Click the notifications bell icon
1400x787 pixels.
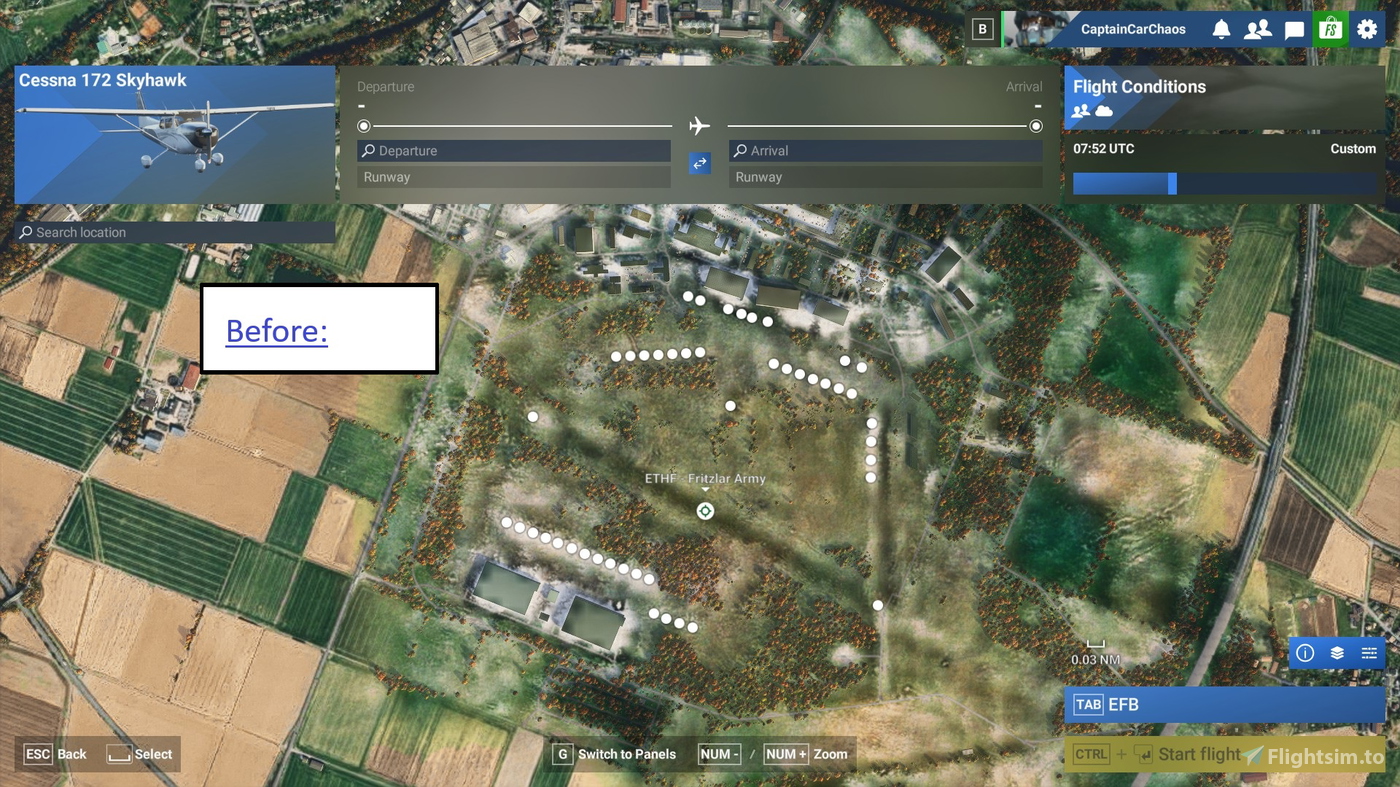pos(1221,29)
